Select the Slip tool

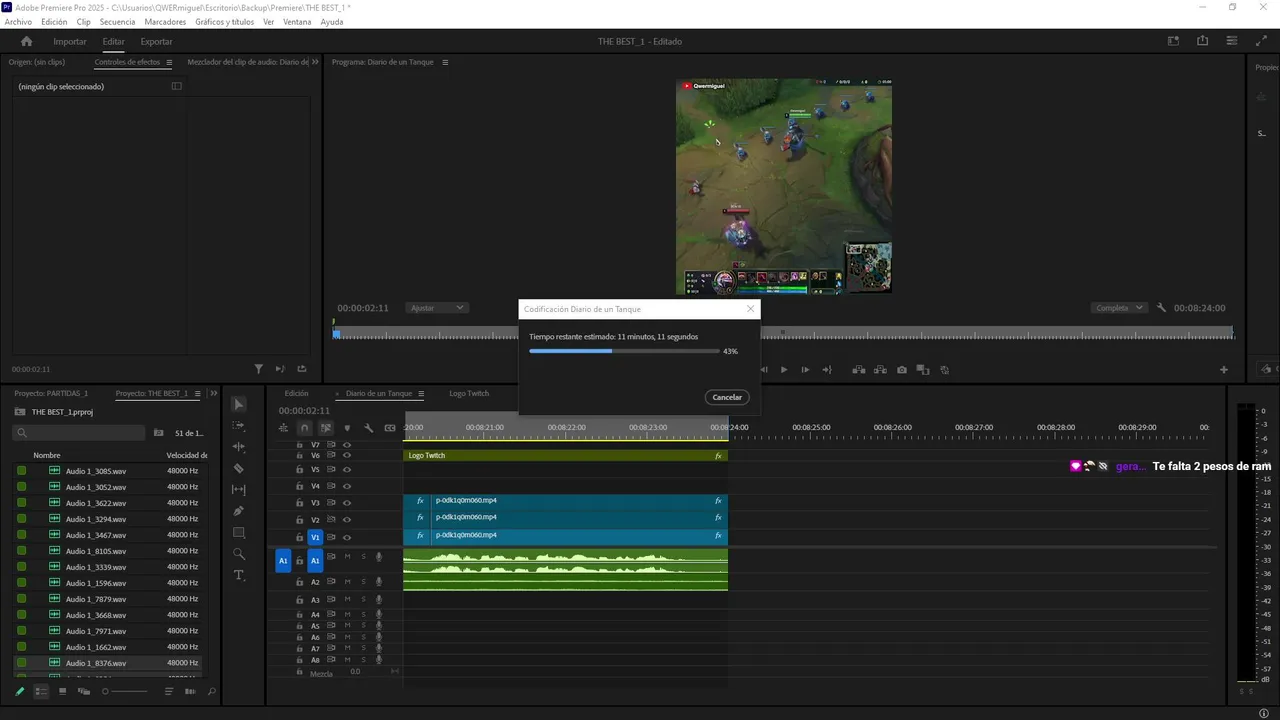click(x=239, y=490)
